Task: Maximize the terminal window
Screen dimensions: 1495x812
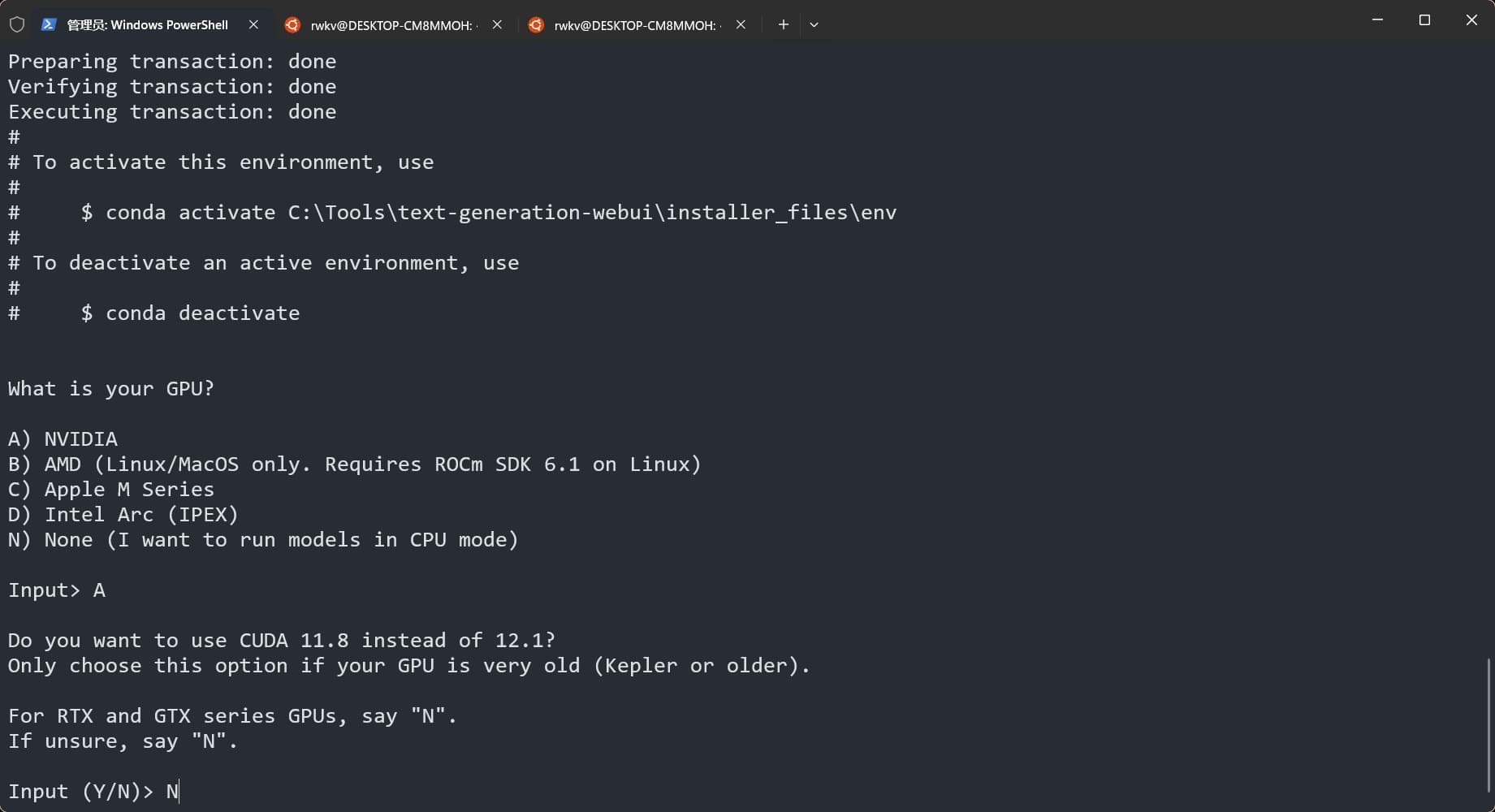Action: 1424,19
